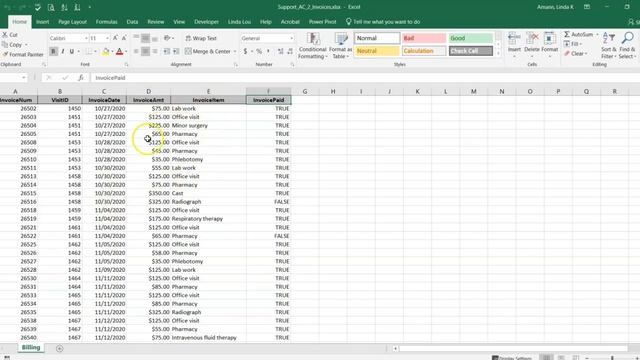Click Merge & Center button
The height and width of the screenshot is (360, 640).
[208, 51]
